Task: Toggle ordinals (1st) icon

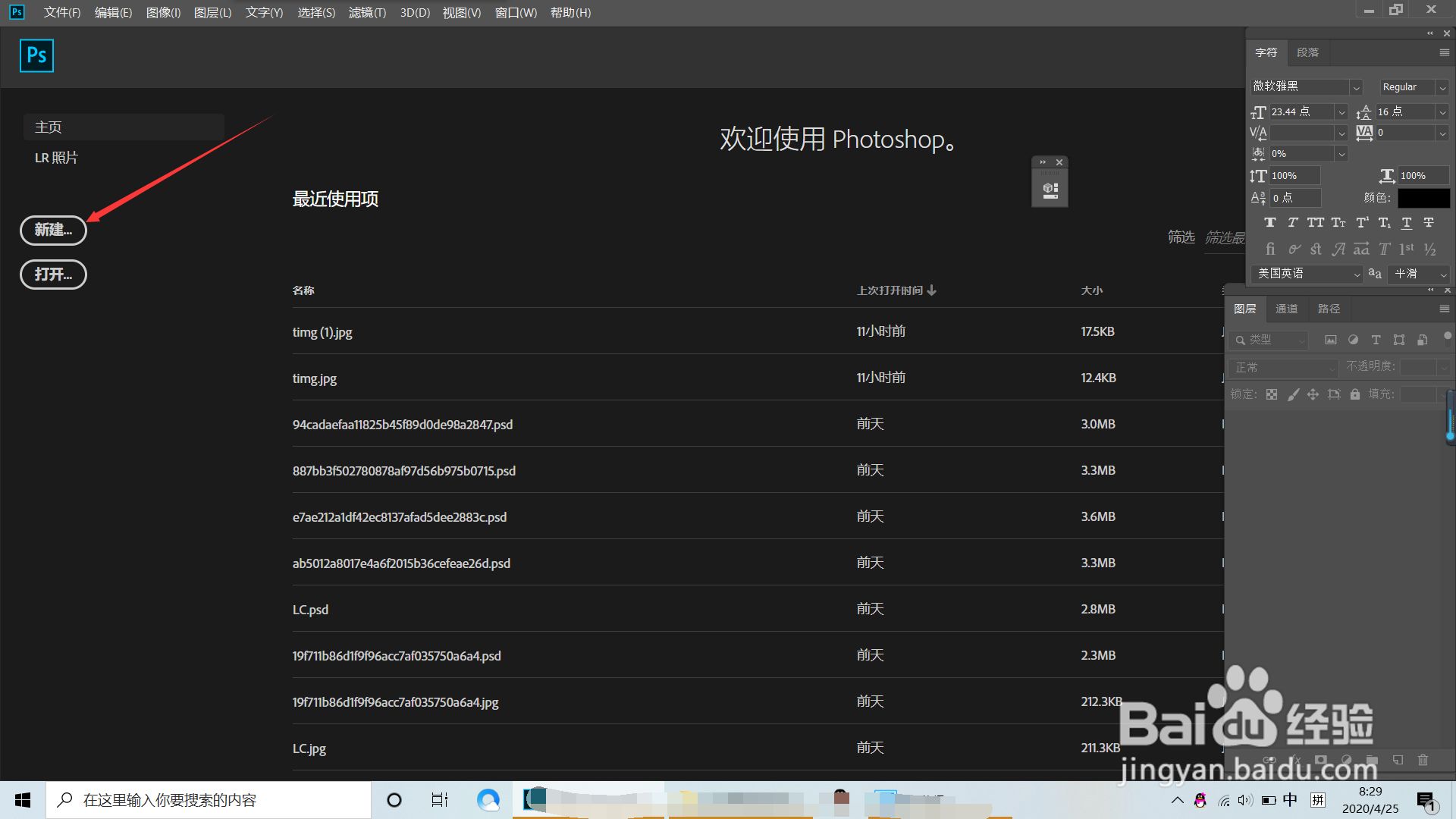Action: [x=1407, y=249]
